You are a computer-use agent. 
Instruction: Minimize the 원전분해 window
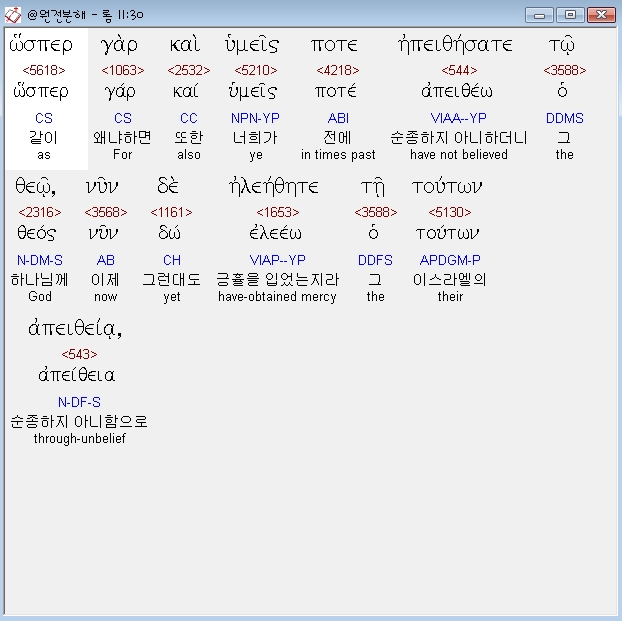[x=539, y=15]
